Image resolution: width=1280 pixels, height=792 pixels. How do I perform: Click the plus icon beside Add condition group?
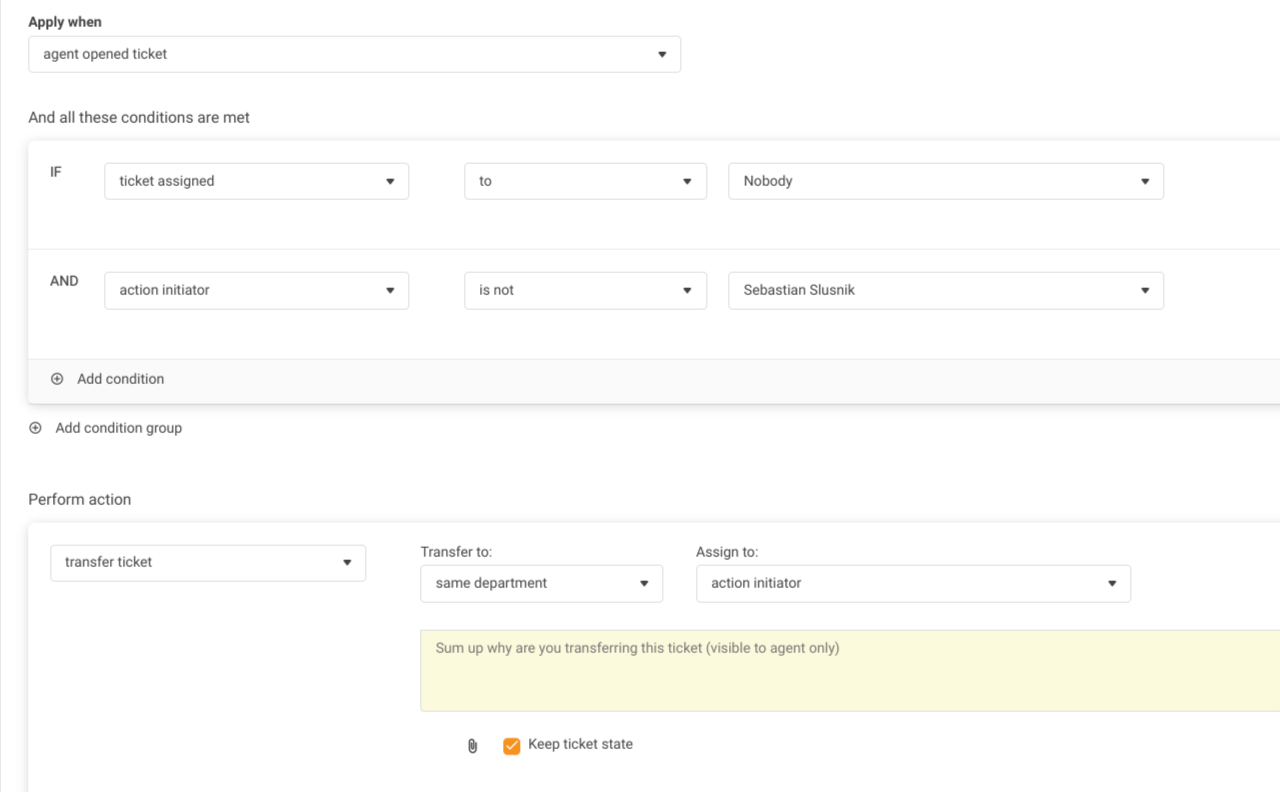tap(35, 428)
